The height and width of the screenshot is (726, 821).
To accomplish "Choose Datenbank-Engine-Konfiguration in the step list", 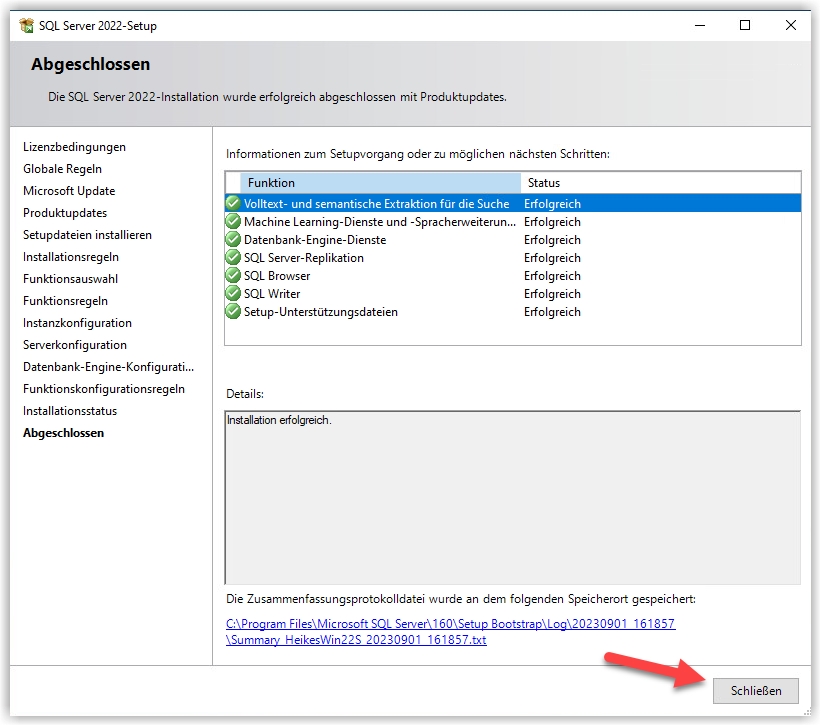I will click(108, 367).
